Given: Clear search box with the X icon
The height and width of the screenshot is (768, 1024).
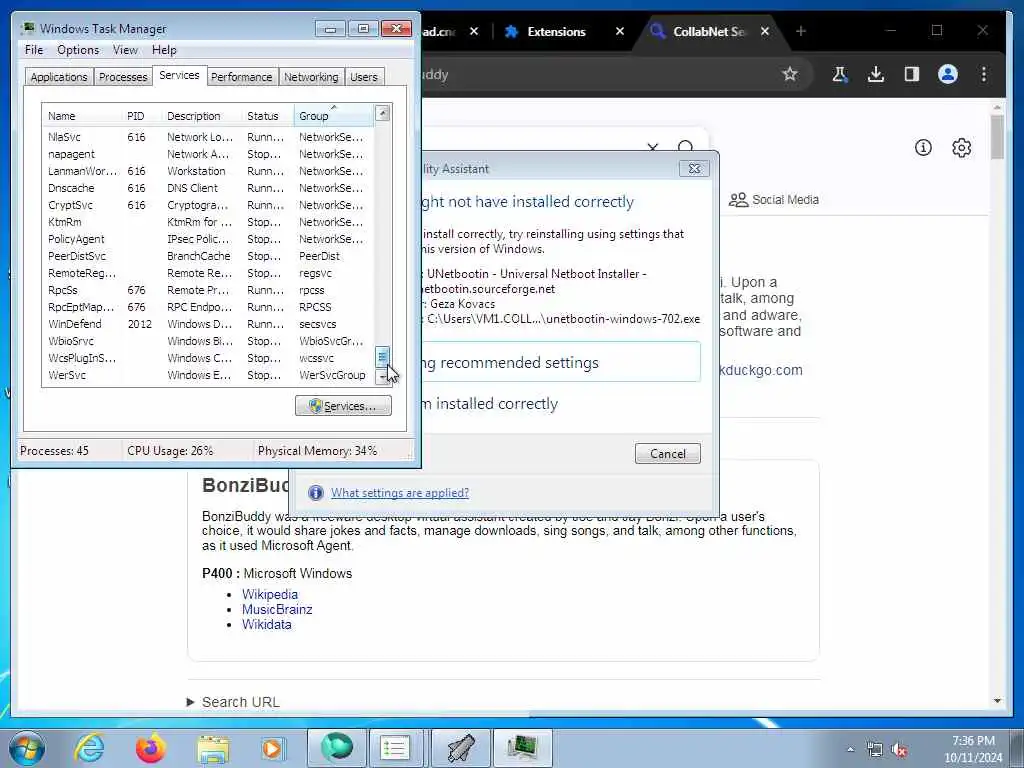Looking at the screenshot, I should 652,146.
